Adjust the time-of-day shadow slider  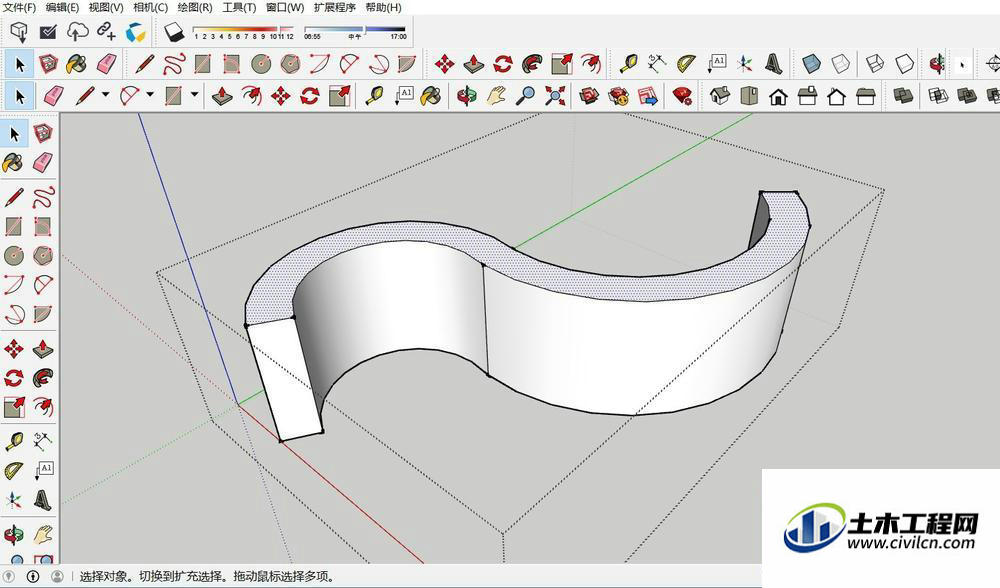click(355, 29)
